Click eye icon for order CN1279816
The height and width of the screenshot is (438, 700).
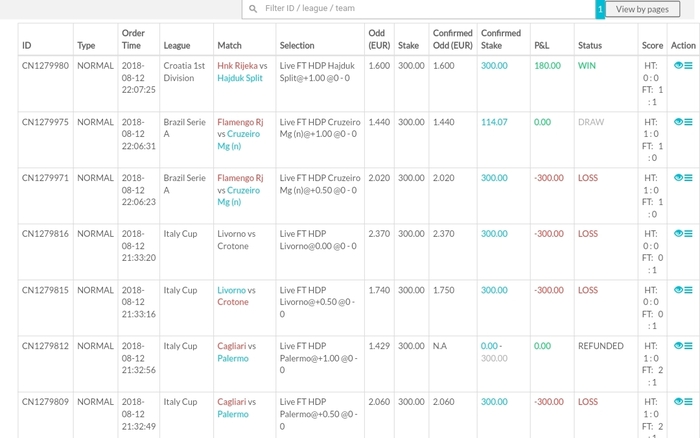pos(678,234)
